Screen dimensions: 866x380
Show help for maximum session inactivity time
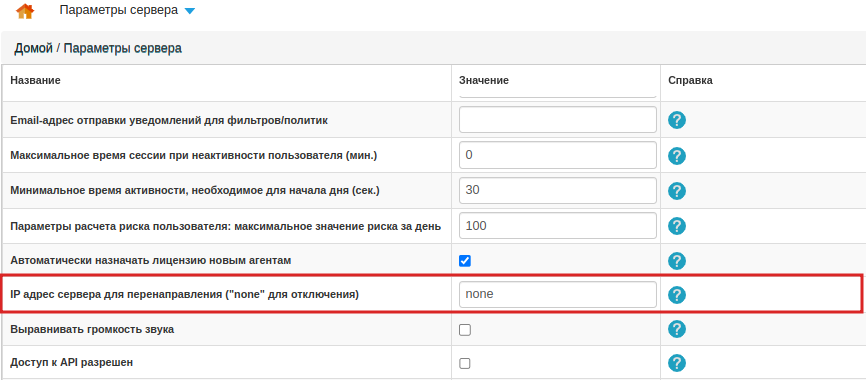677,156
